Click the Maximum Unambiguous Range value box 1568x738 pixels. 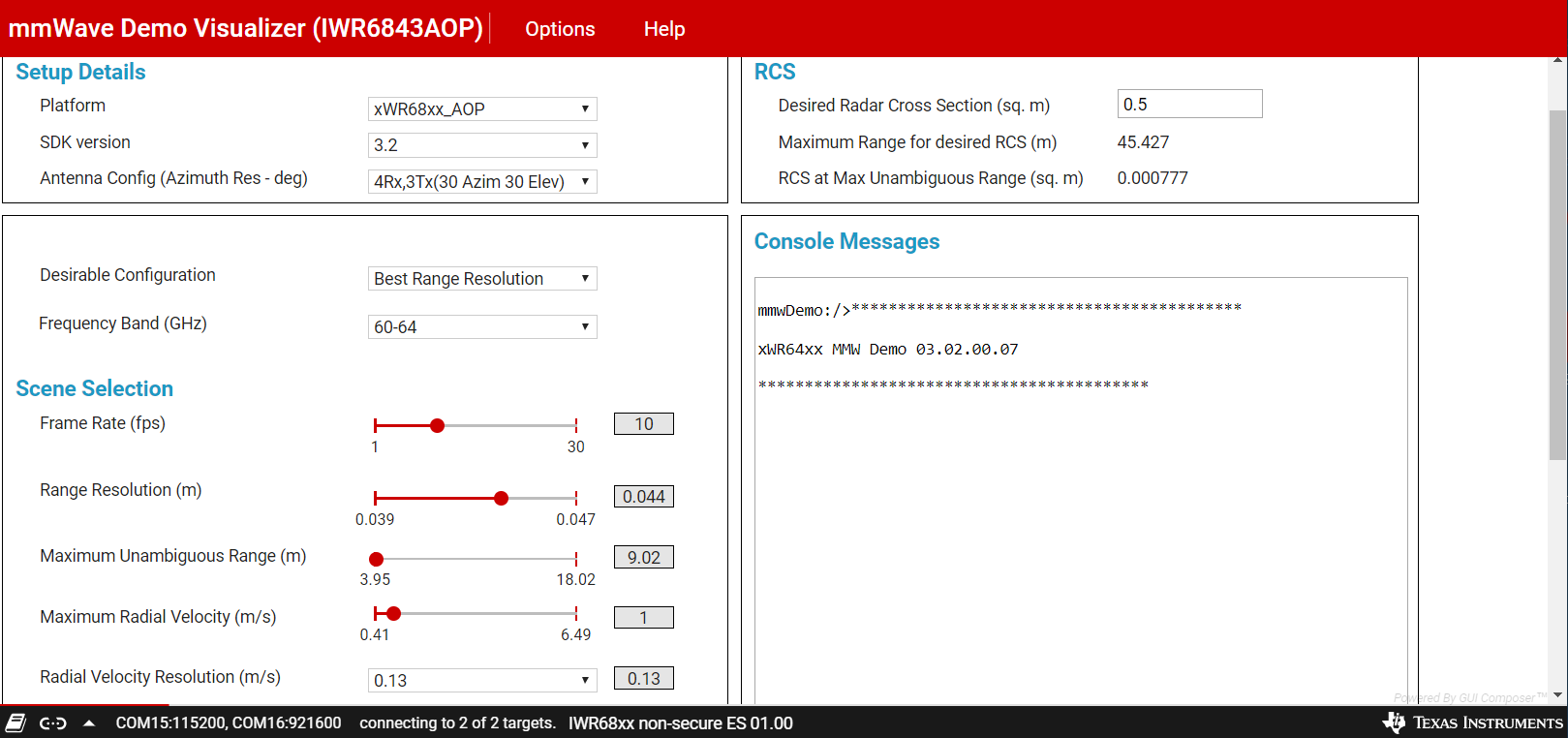(x=644, y=557)
